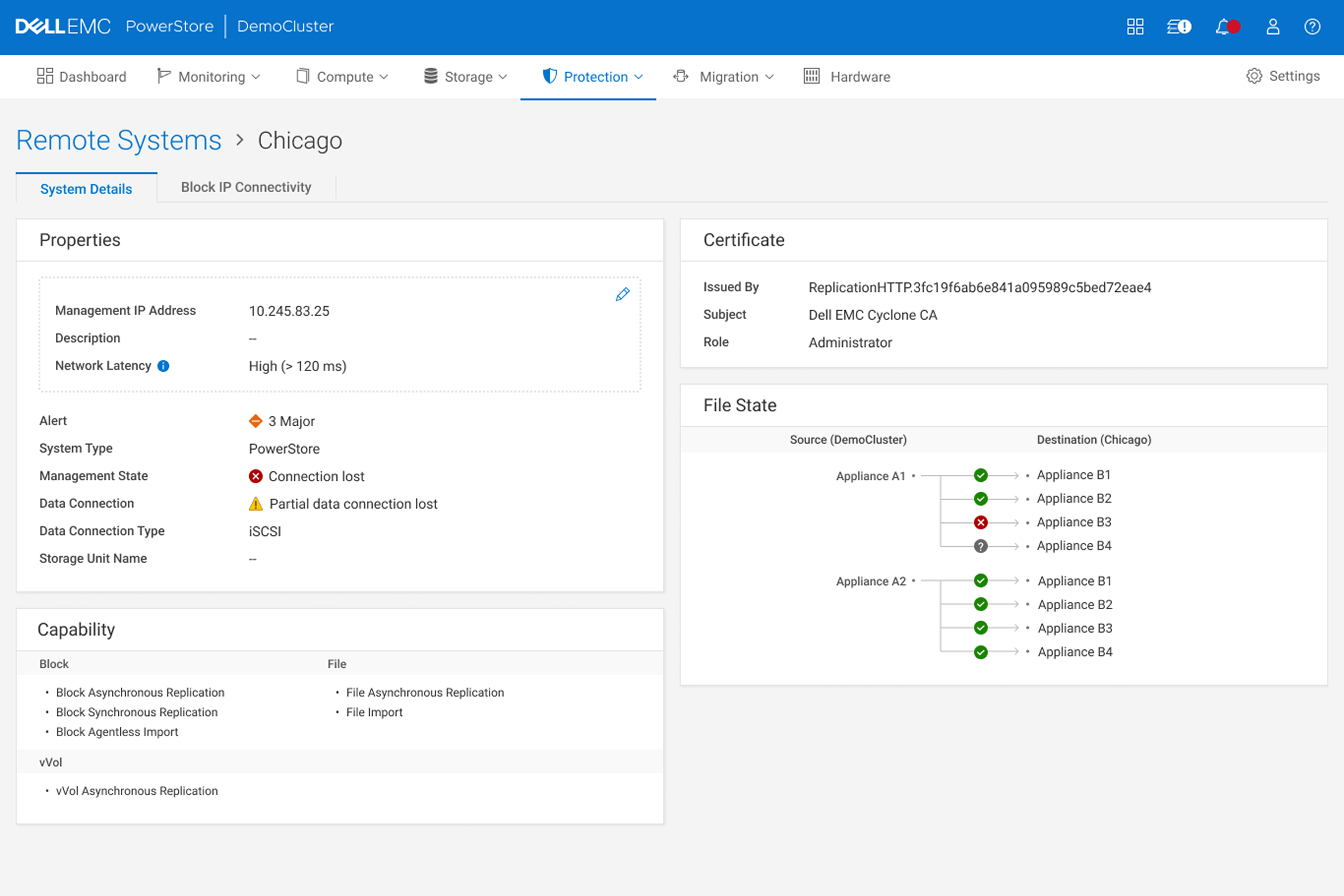The image size is (1344, 896).
Task: Click the Network Latency info icon
Action: 163,366
